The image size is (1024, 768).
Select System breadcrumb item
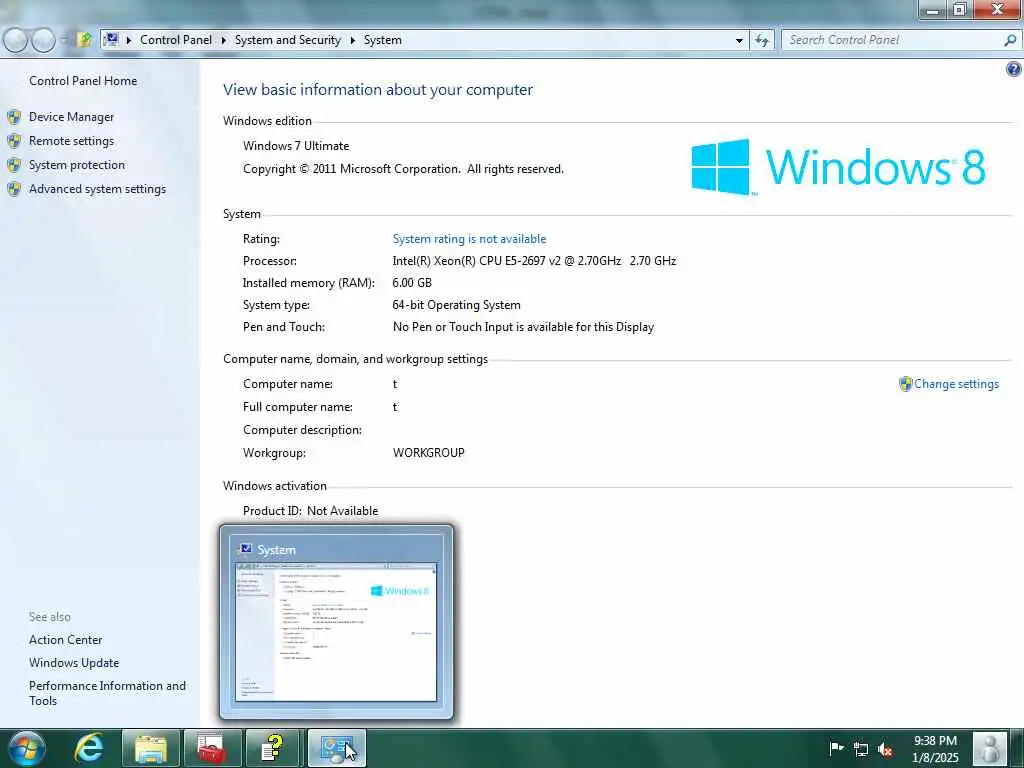(382, 40)
